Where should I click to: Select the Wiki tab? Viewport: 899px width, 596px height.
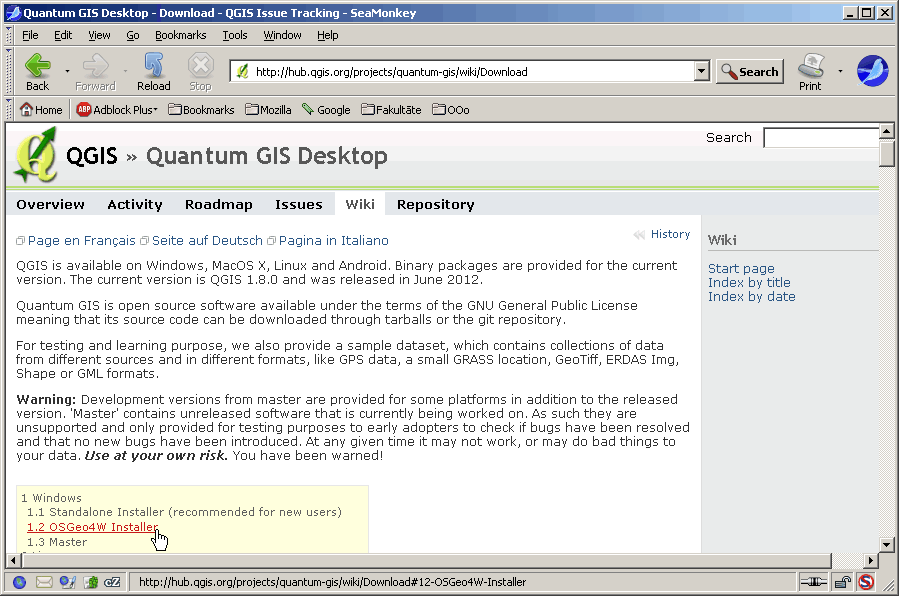(x=360, y=205)
